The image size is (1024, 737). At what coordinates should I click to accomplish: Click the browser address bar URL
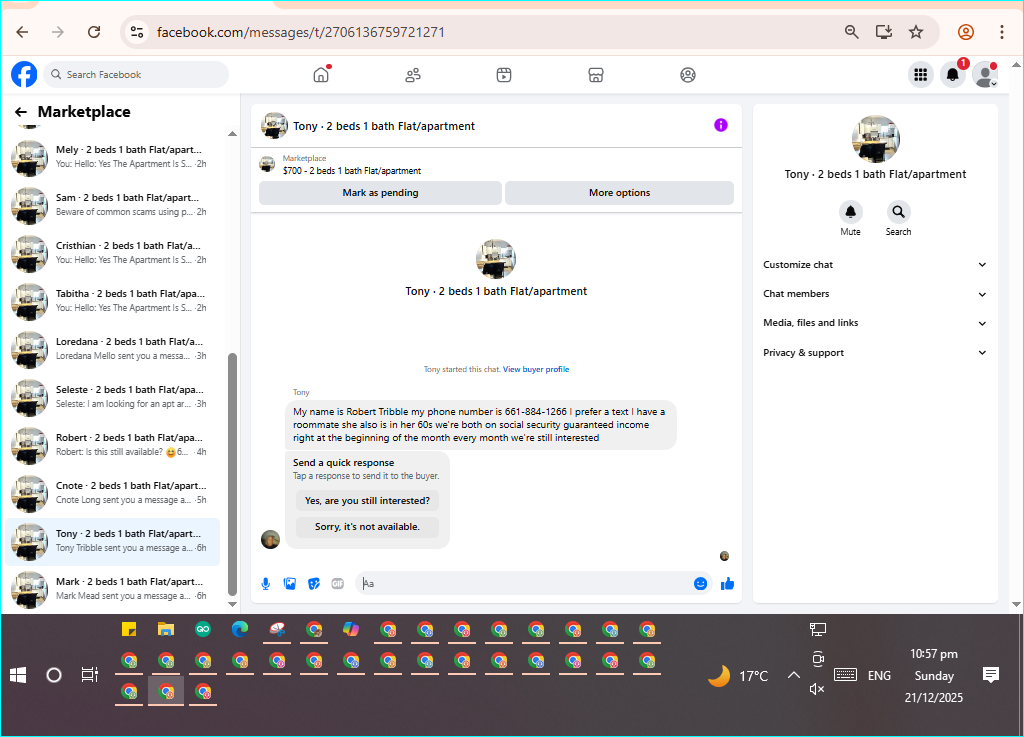point(300,32)
